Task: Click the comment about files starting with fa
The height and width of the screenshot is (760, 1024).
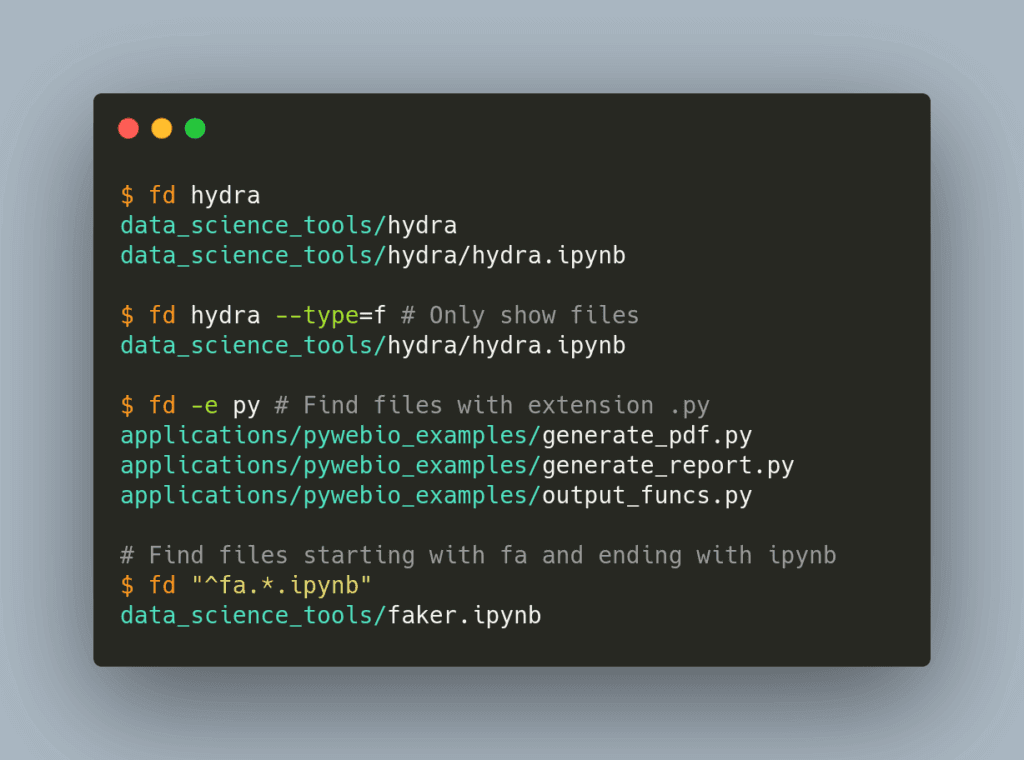Action: click(478, 556)
